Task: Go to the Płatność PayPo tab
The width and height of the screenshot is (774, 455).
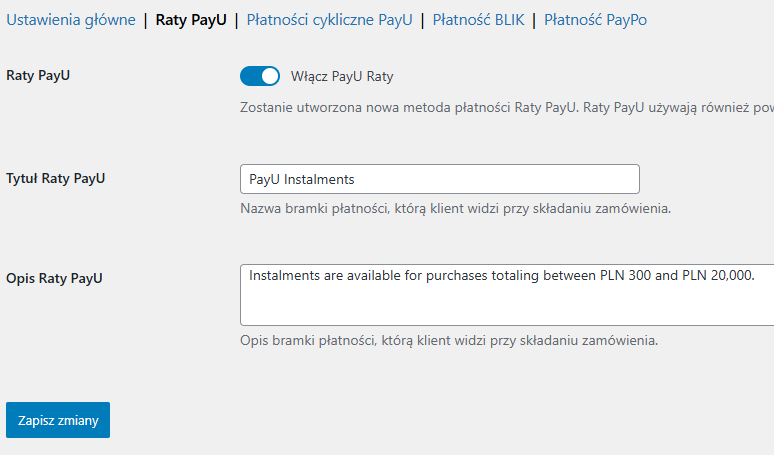Action: coord(595,20)
